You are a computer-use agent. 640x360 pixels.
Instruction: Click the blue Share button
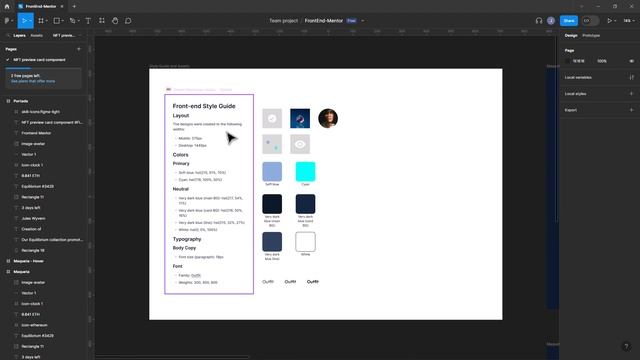[x=569, y=20]
